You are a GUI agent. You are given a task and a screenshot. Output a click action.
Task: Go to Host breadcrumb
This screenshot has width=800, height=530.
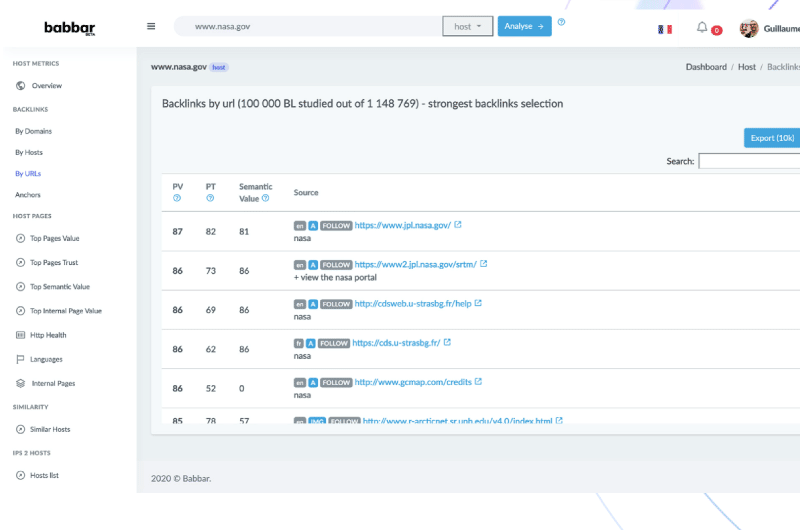747,67
